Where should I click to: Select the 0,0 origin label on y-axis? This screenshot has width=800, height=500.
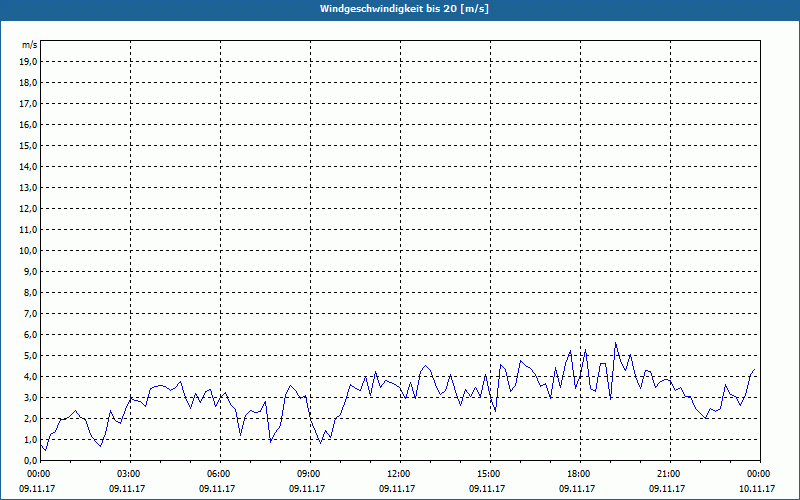(x=31, y=460)
